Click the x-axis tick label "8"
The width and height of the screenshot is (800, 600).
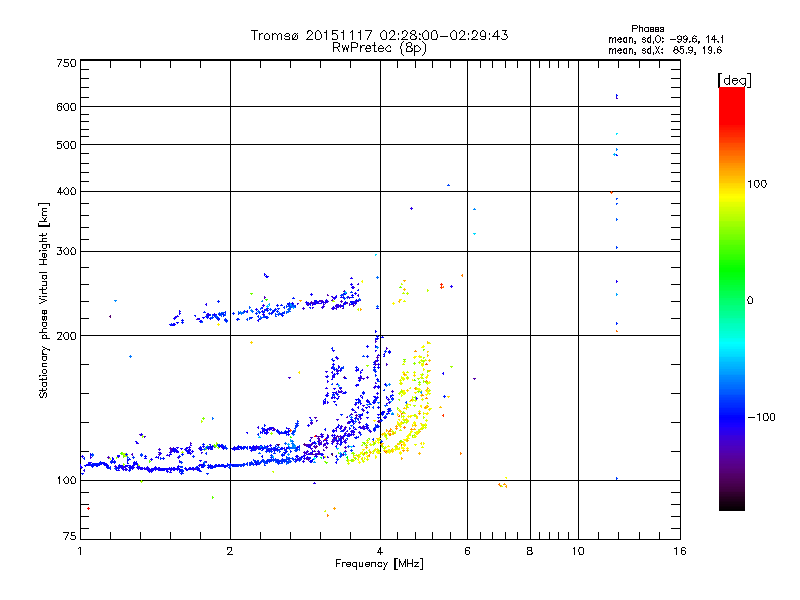coord(530,551)
